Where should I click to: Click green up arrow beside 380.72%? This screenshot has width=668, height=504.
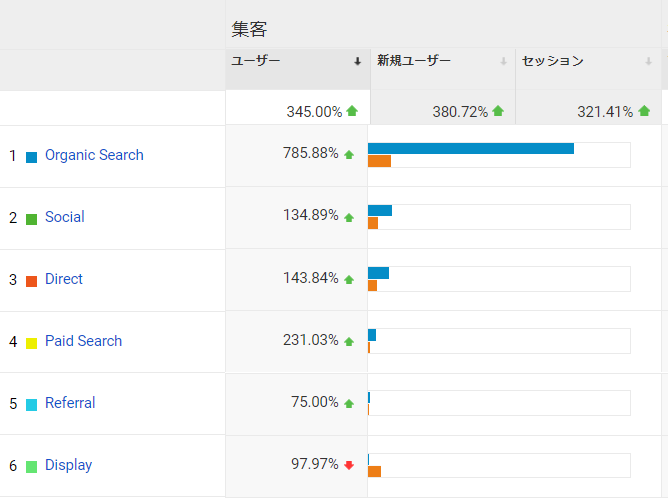498,111
